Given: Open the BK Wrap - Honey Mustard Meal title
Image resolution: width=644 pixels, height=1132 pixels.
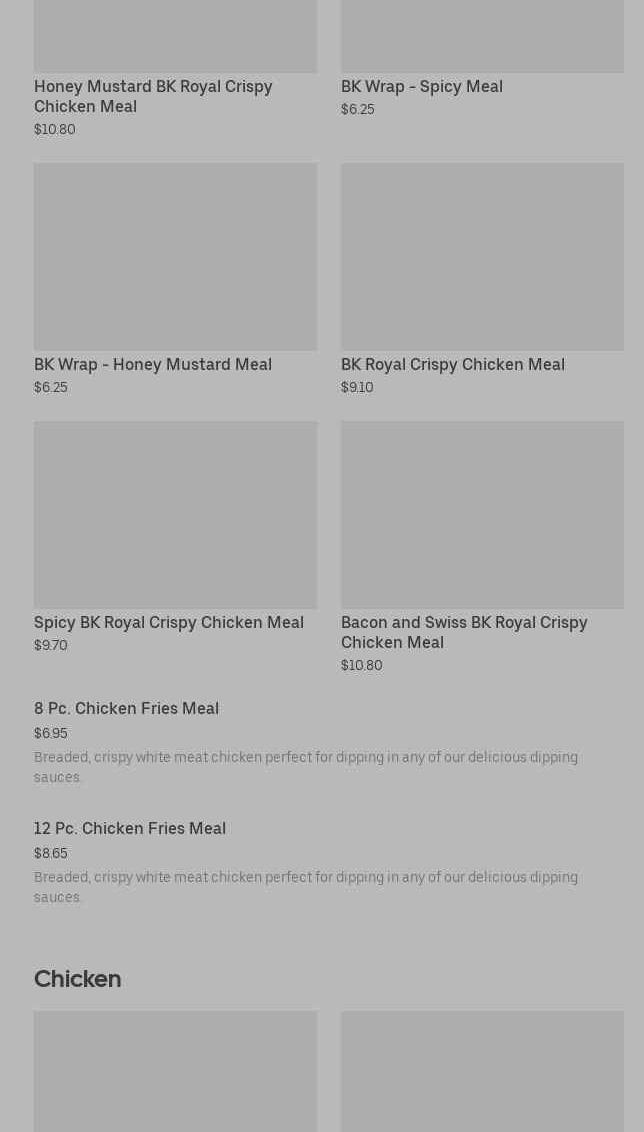Looking at the screenshot, I should coord(152,364).
